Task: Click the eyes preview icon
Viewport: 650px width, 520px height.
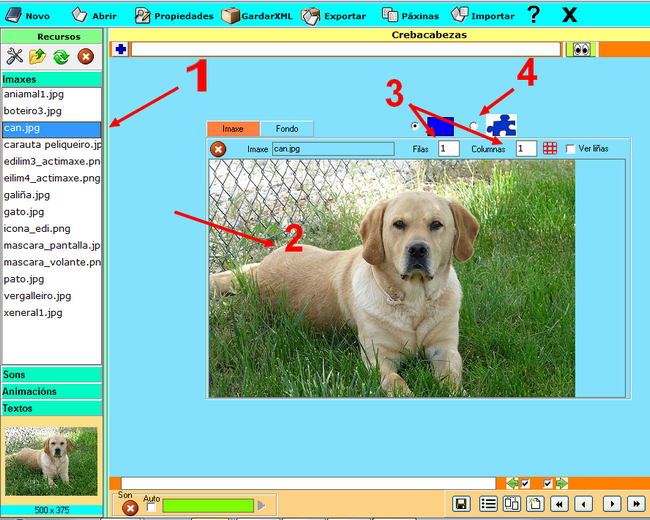Action: tap(580, 49)
